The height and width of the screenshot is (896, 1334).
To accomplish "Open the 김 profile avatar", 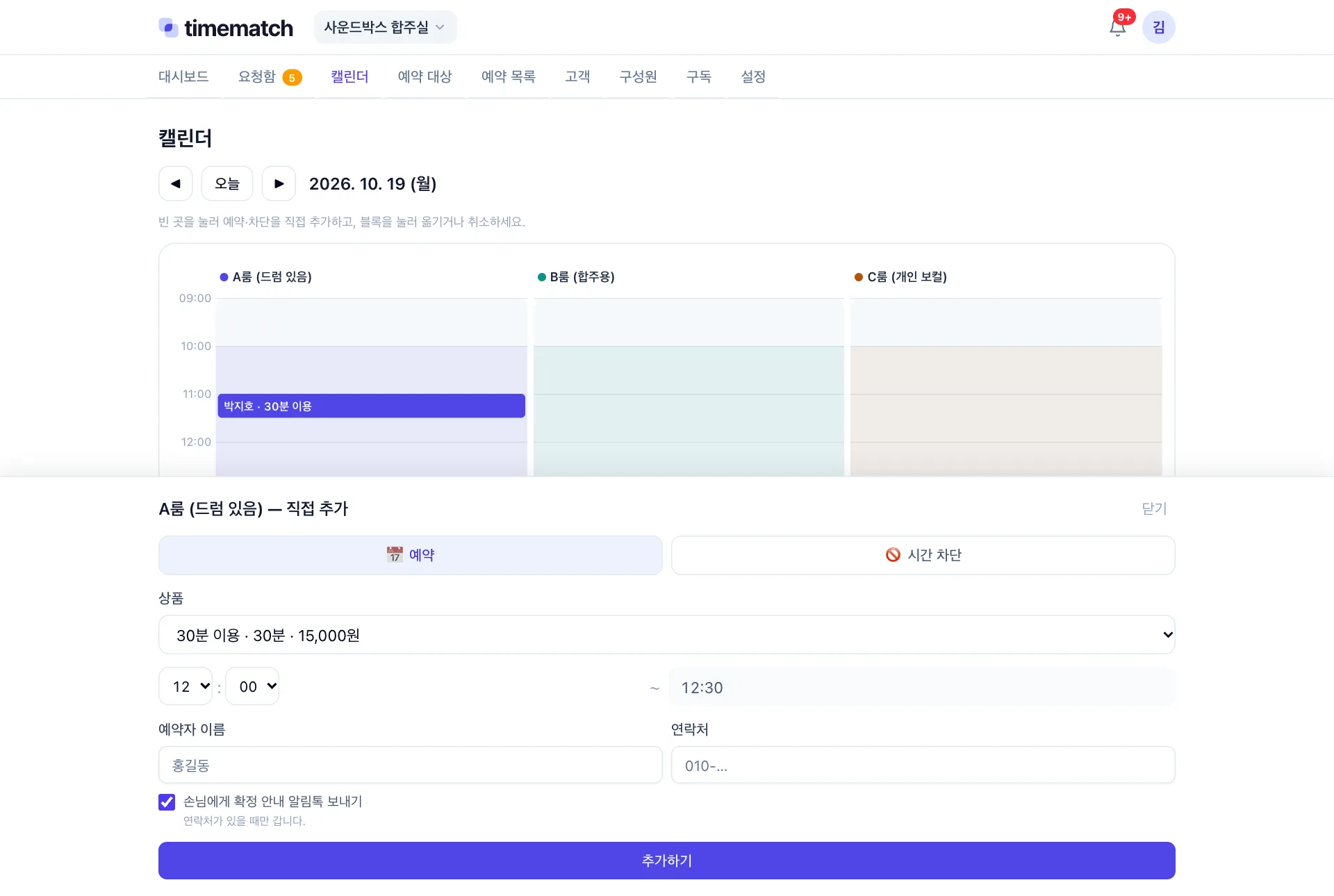I will coord(1158,27).
